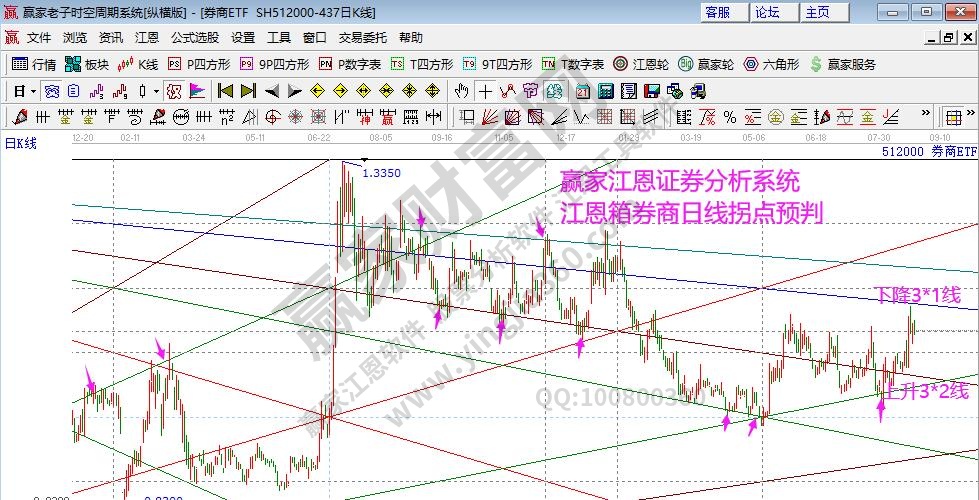This screenshot has height=500, width=979.
Task: Click the 论坛 forum button
Action: point(767,12)
